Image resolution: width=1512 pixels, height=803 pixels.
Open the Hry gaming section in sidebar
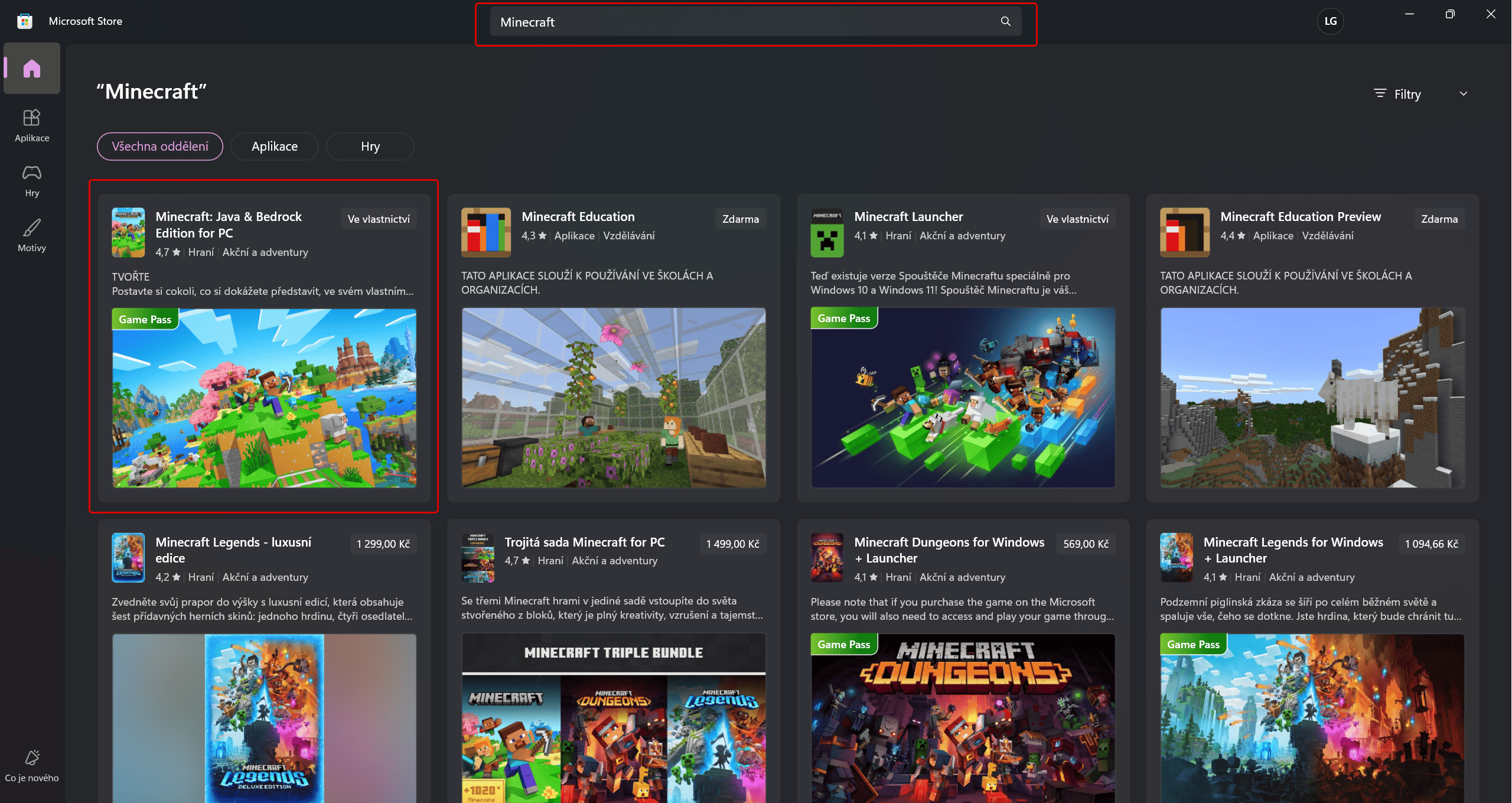coord(32,181)
